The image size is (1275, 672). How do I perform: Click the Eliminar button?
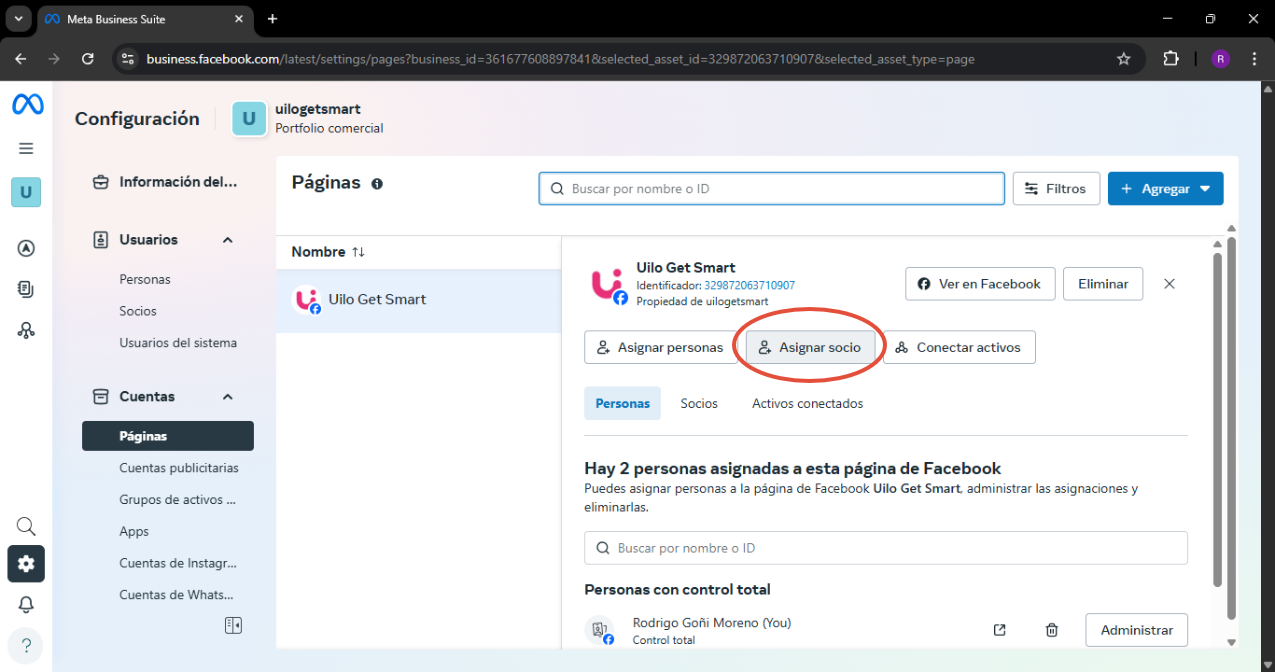point(1103,284)
